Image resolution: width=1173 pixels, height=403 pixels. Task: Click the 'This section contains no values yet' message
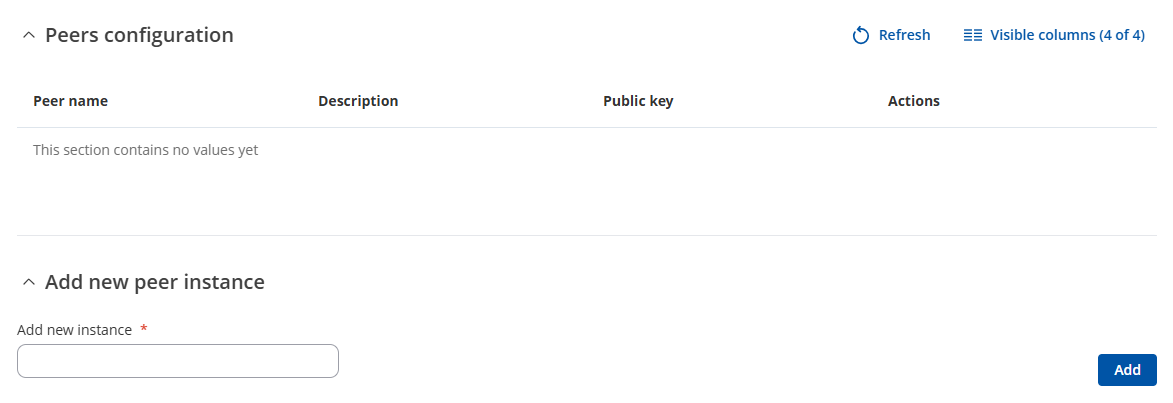[x=146, y=150]
